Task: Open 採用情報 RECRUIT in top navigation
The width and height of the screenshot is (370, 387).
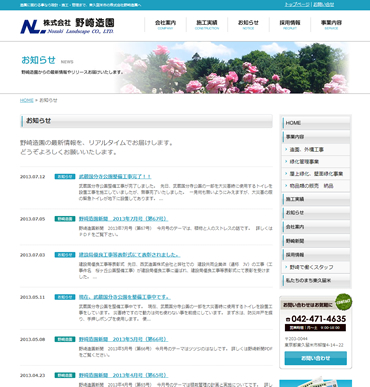Action: 290,25
